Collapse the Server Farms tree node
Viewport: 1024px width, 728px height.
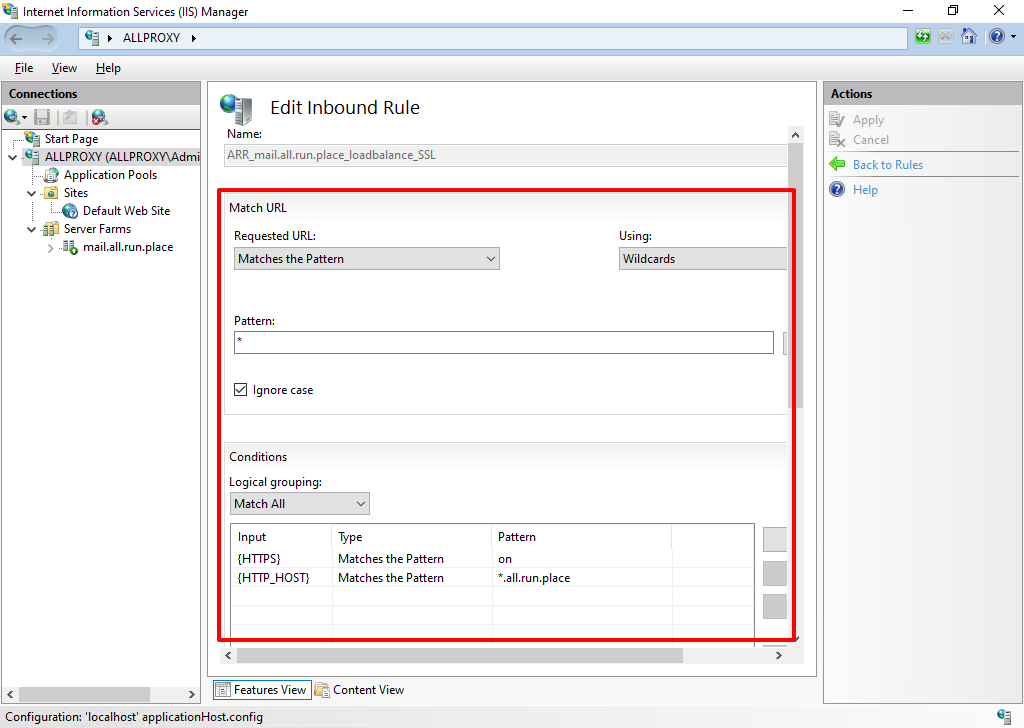[31, 230]
